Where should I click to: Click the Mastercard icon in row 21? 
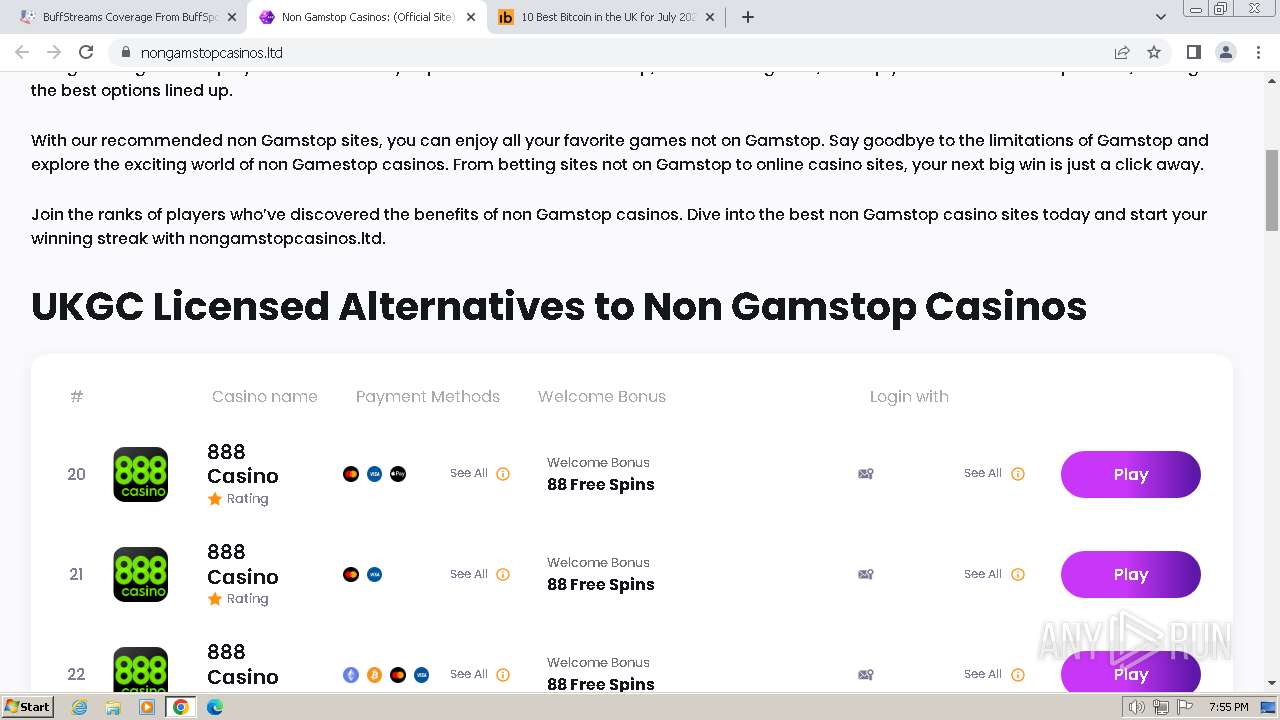pos(351,574)
